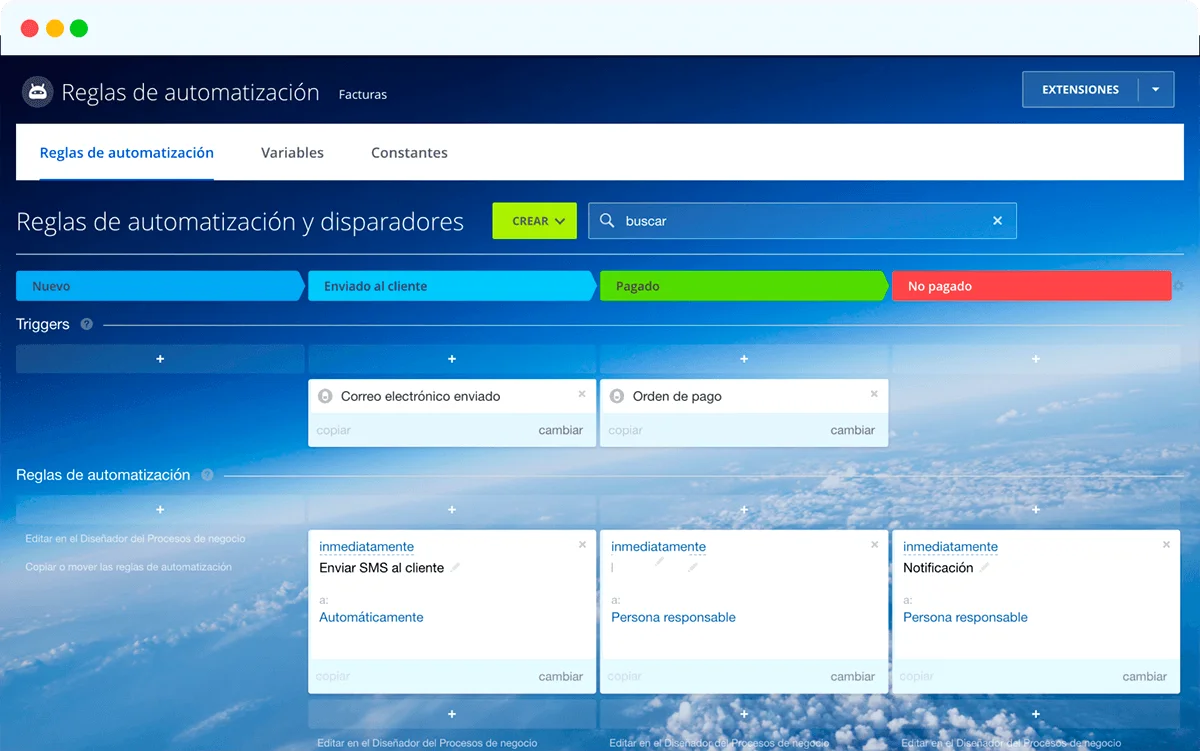Screen dimensions: 1200x751
Task: Add automation rule under Pagado column
Action: pos(743,510)
